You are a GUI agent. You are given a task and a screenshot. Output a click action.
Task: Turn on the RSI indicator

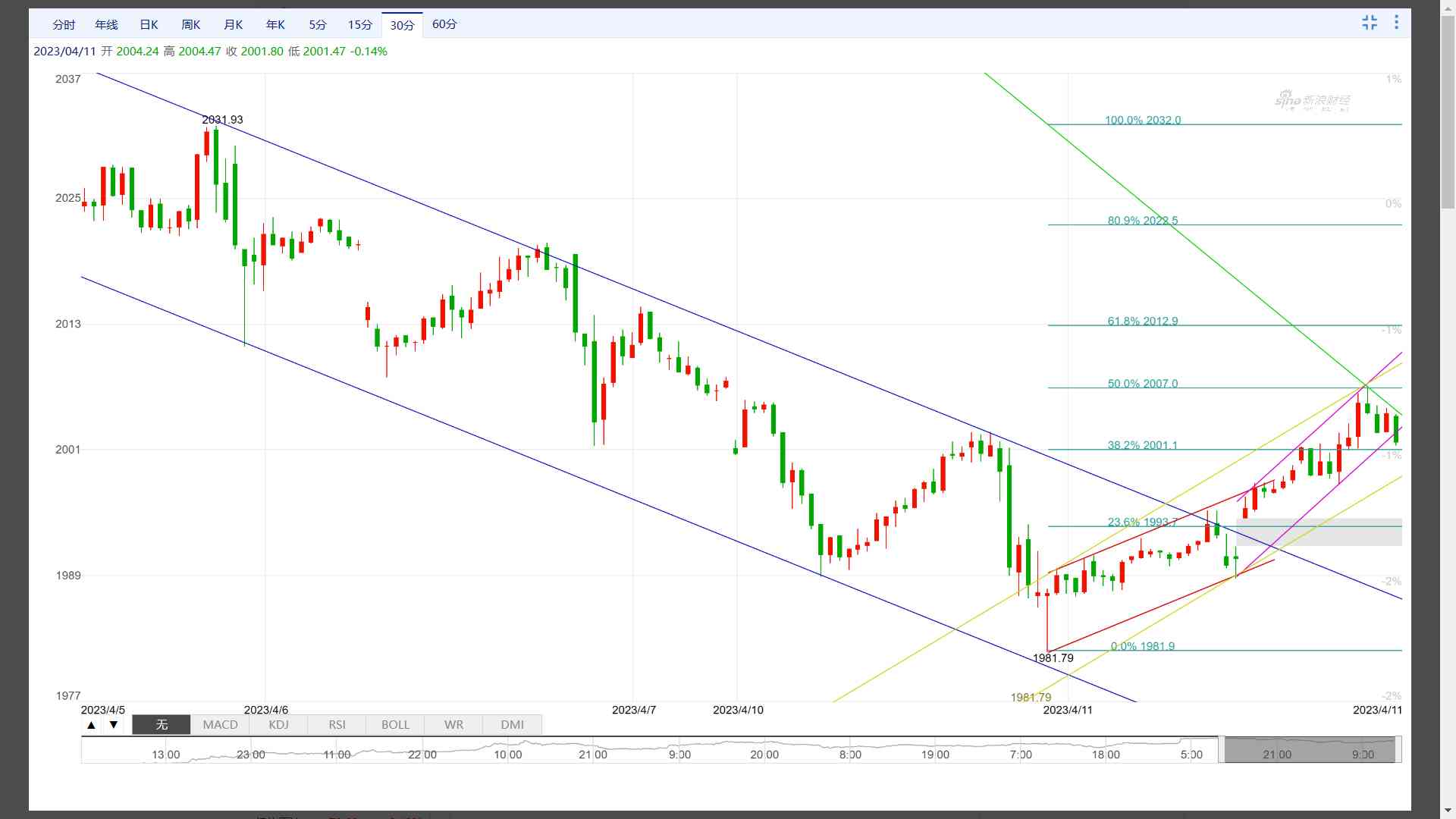pos(337,725)
